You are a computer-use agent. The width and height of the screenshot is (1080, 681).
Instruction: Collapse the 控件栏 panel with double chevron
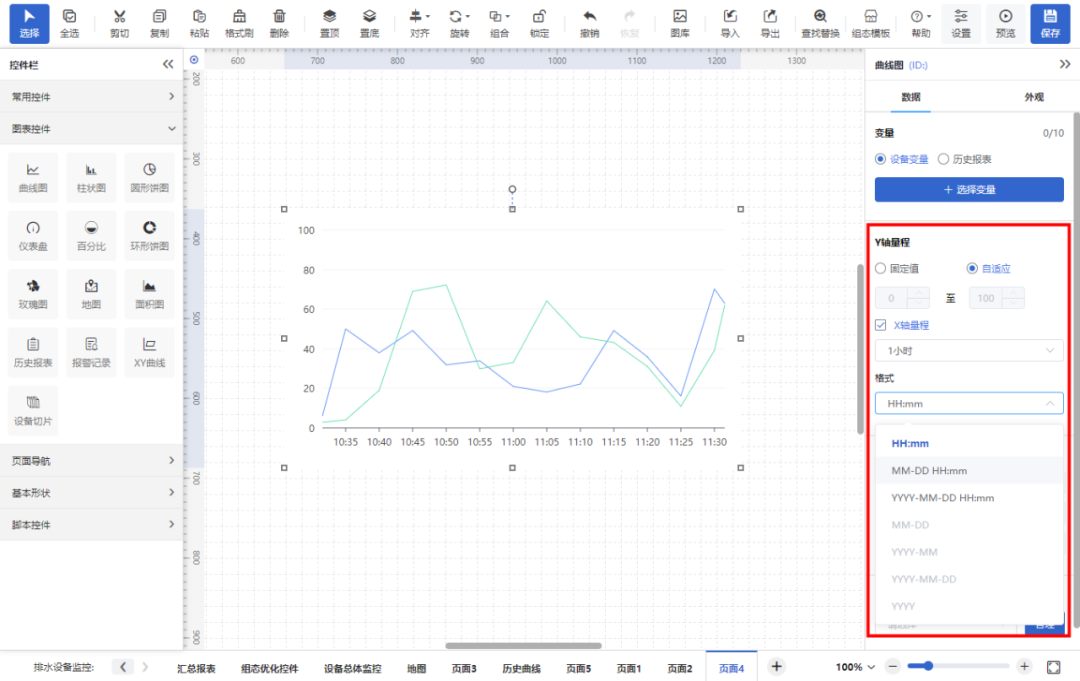(168, 64)
